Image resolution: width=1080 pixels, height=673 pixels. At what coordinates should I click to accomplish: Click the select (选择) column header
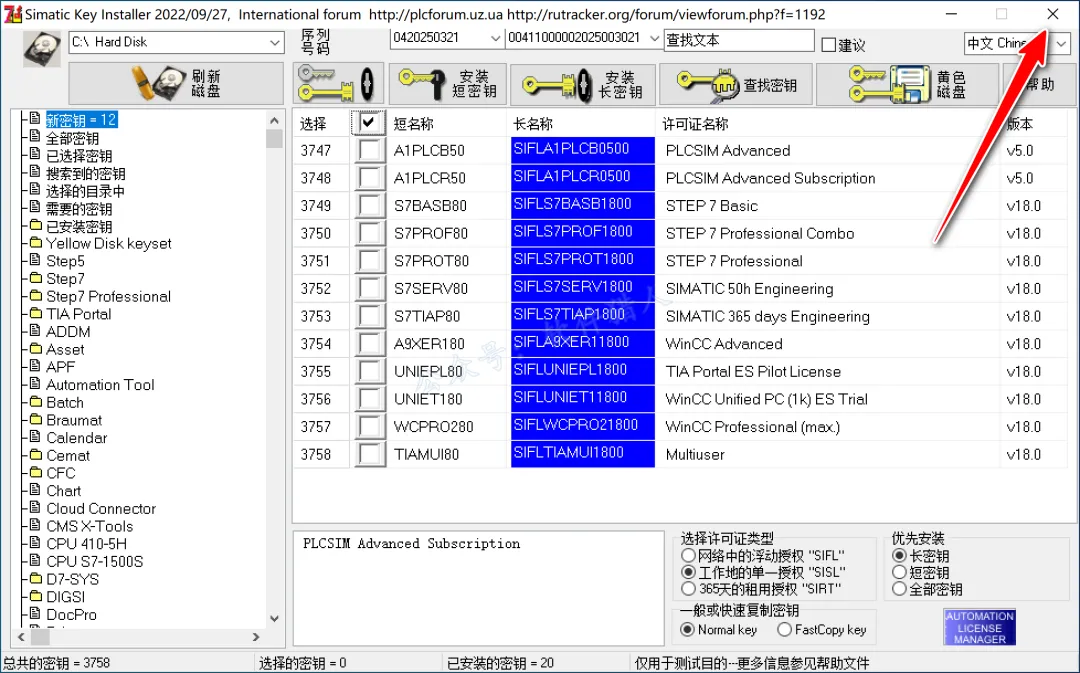pyautogui.click(x=313, y=124)
